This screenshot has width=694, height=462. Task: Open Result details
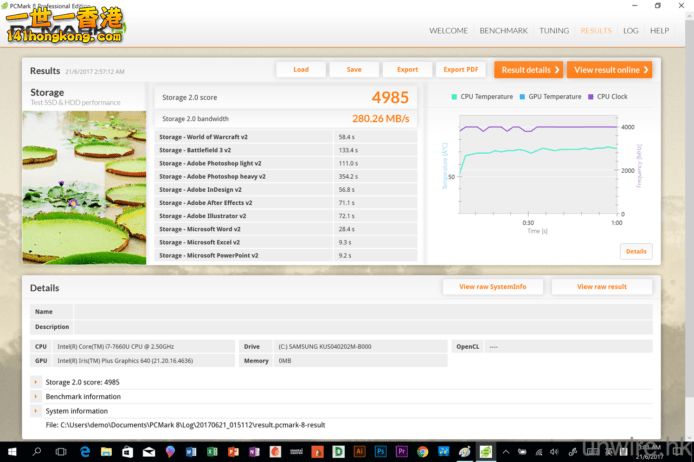[528, 70]
